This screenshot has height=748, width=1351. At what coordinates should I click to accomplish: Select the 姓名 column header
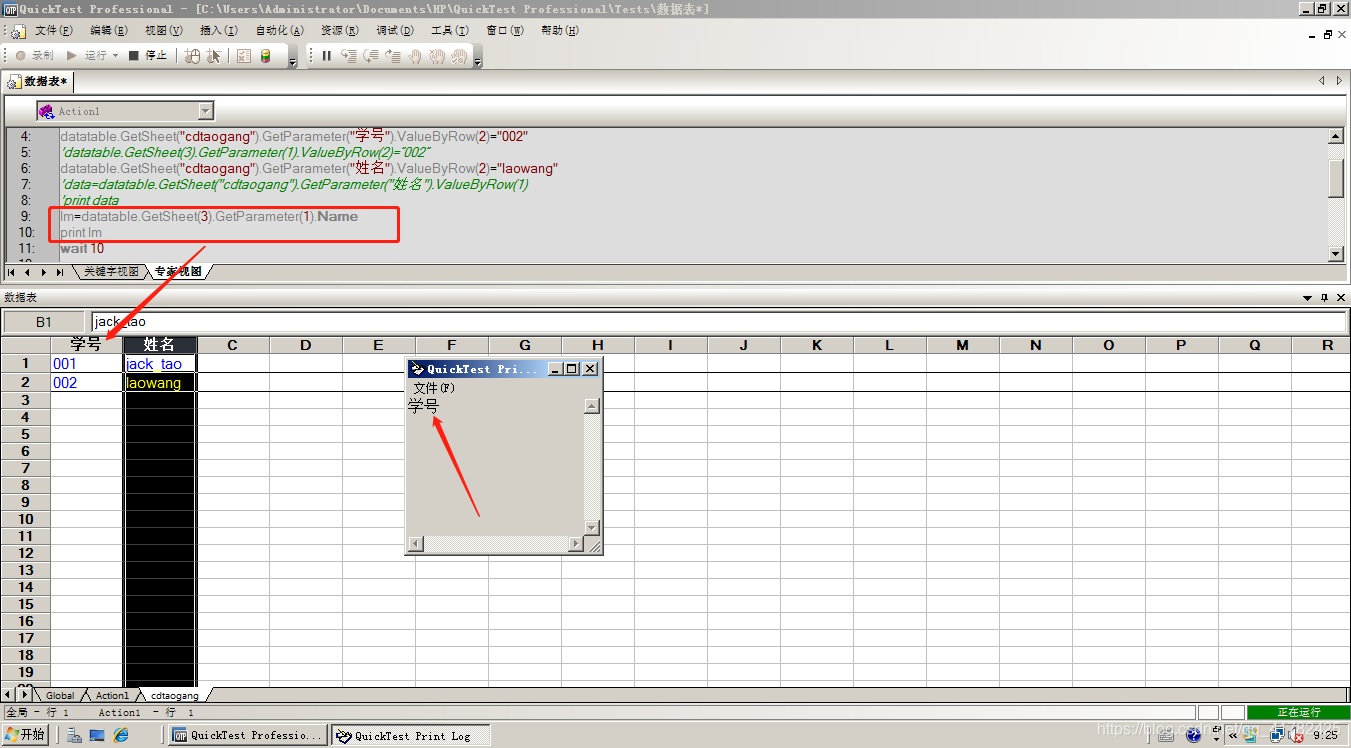click(160, 345)
